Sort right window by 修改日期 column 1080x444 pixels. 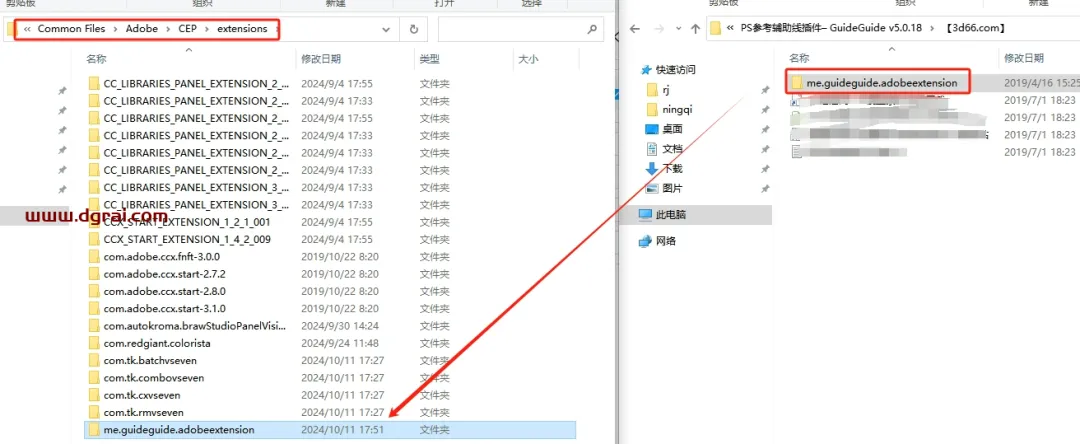click(1024, 58)
